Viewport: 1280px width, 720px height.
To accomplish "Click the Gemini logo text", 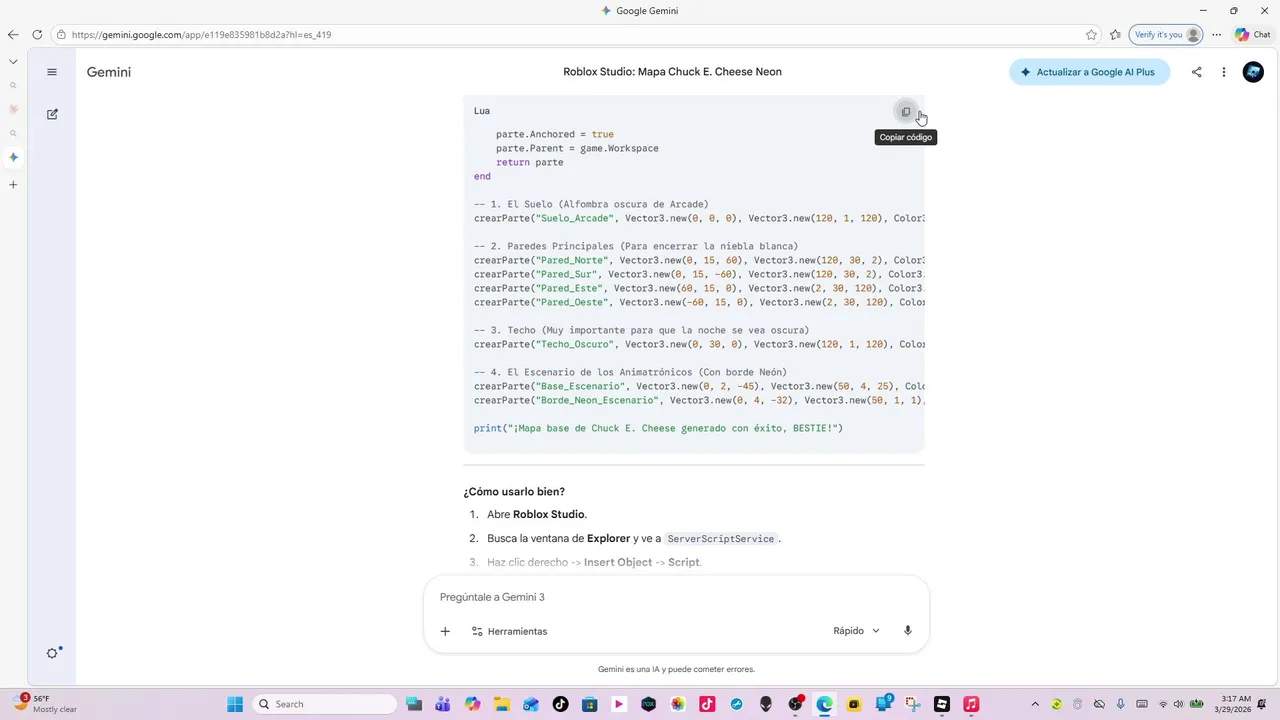I will pos(108,72).
